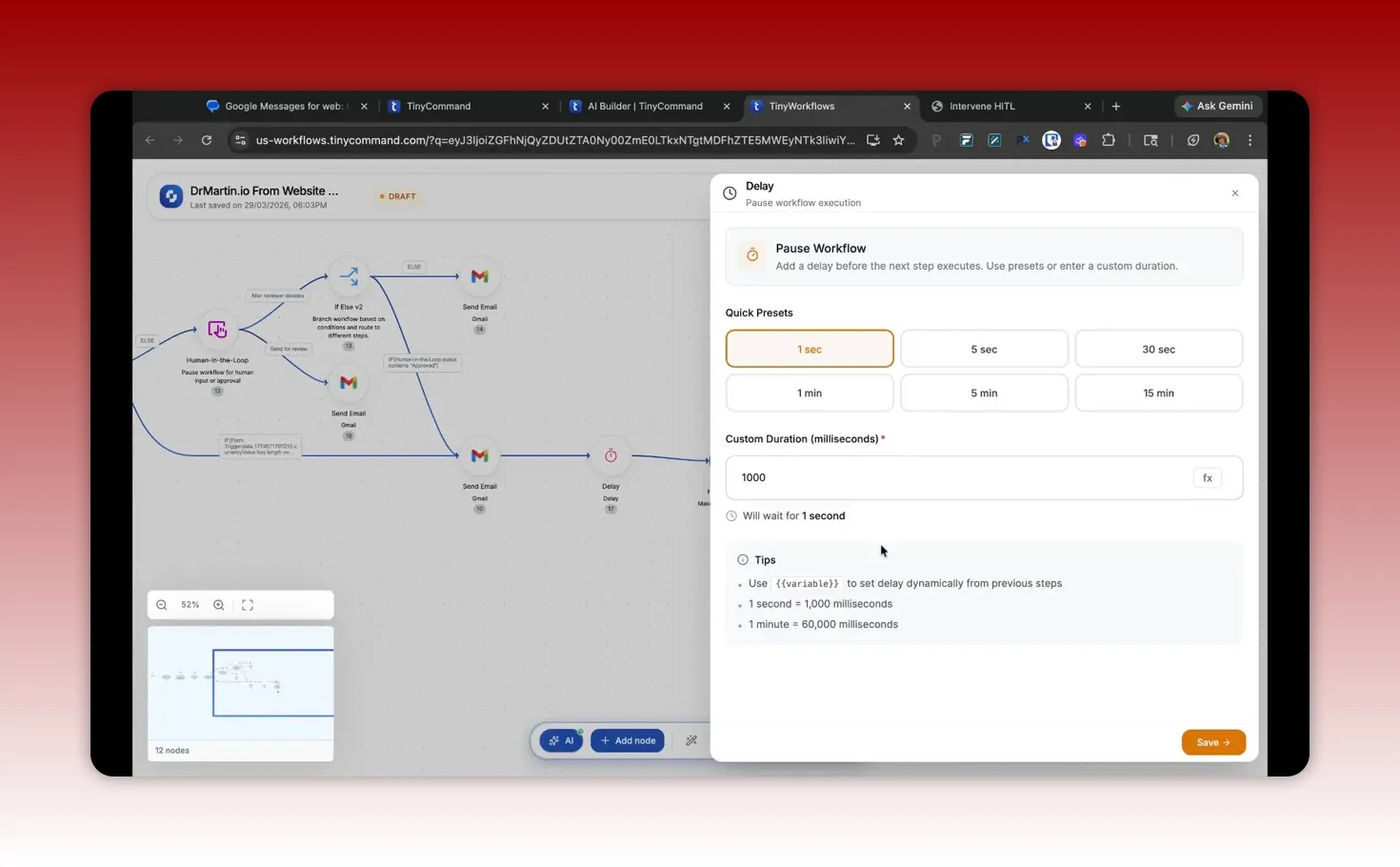Click the Custom Duration milliseconds field
This screenshot has width=1400, height=867.
click(x=984, y=477)
